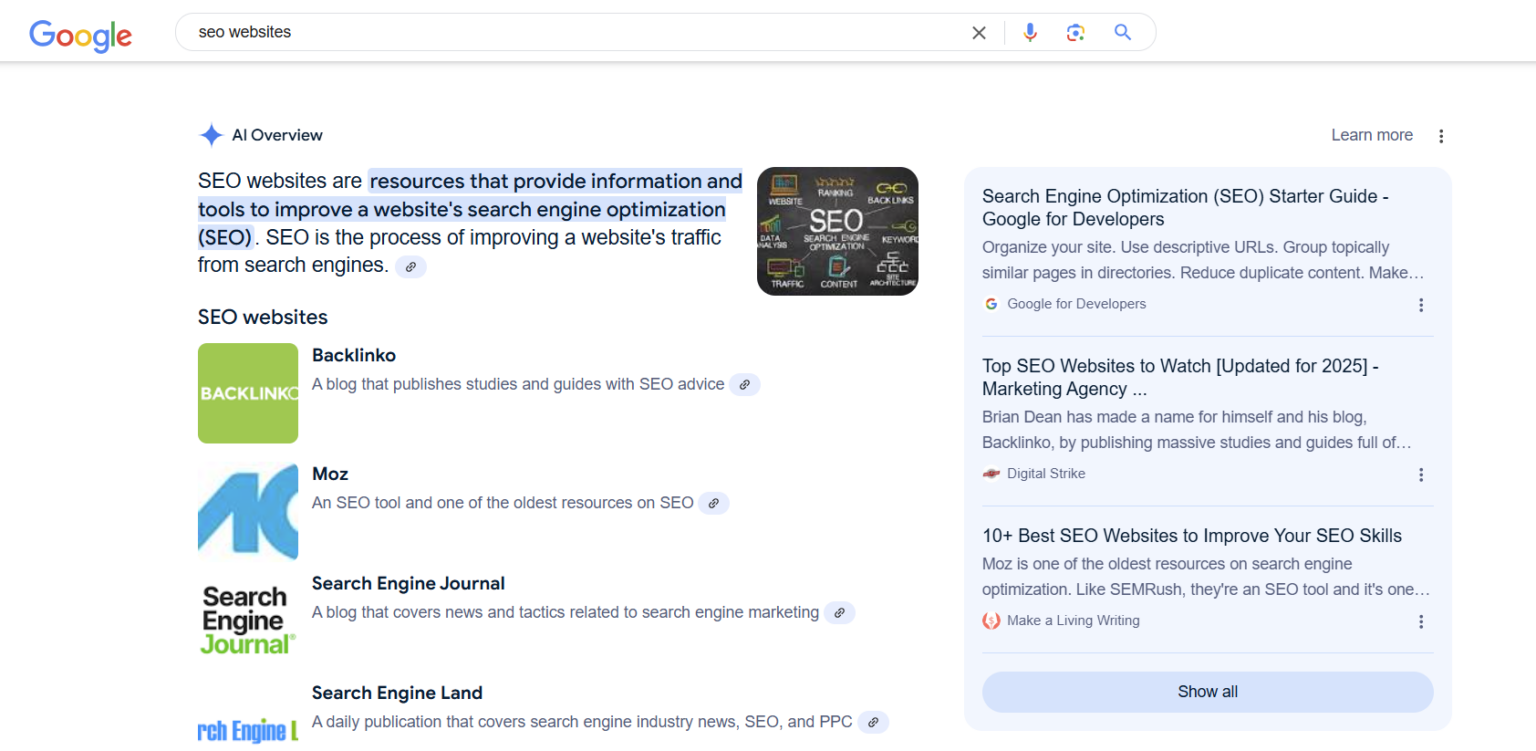This screenshot has height=751, width=1536.
Task: Click the link icon beside Moz's description
Action: pos(713,503)
